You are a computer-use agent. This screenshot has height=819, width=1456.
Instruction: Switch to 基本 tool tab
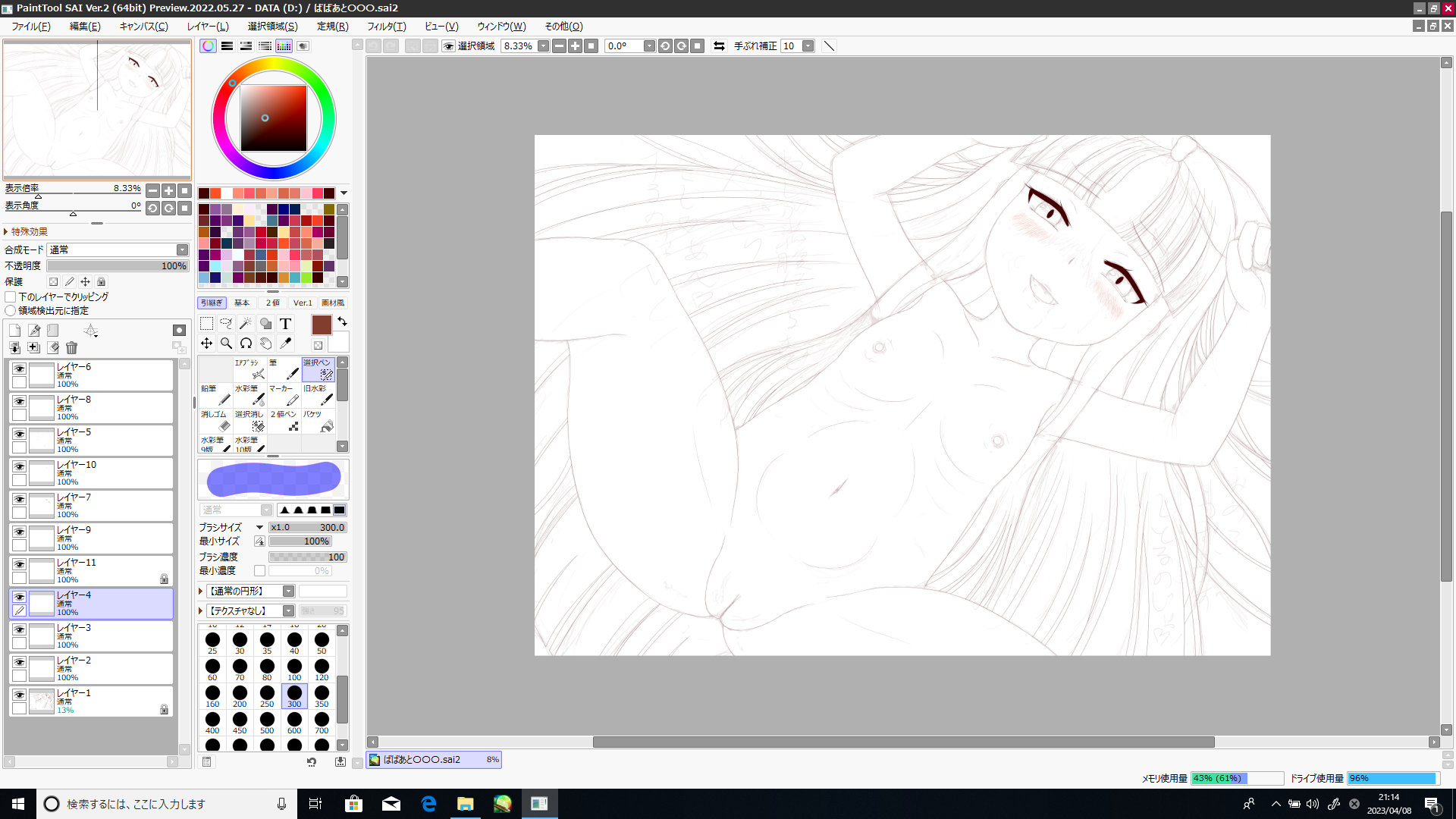point(242,303)
